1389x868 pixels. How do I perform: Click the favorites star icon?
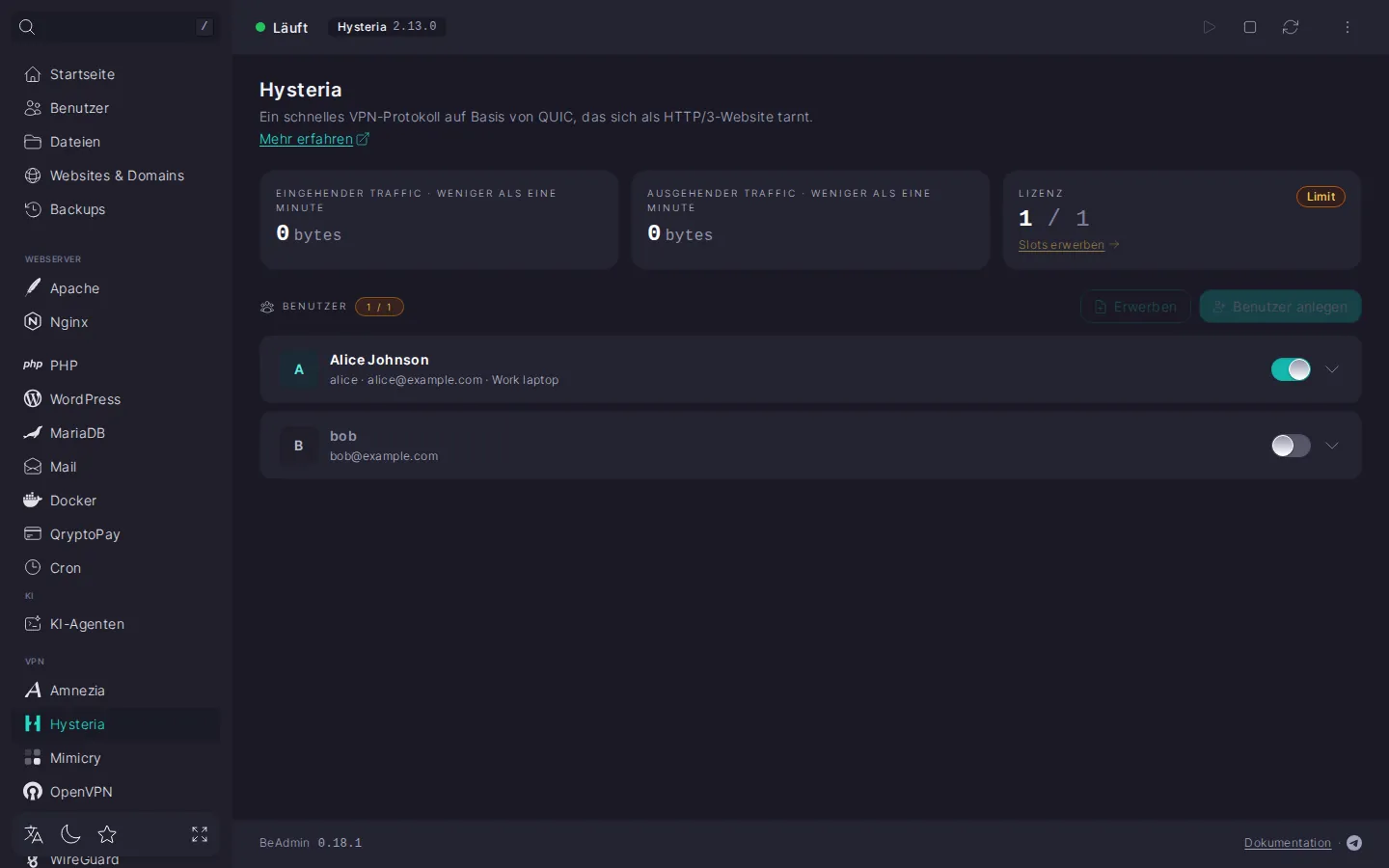point(107,834)
